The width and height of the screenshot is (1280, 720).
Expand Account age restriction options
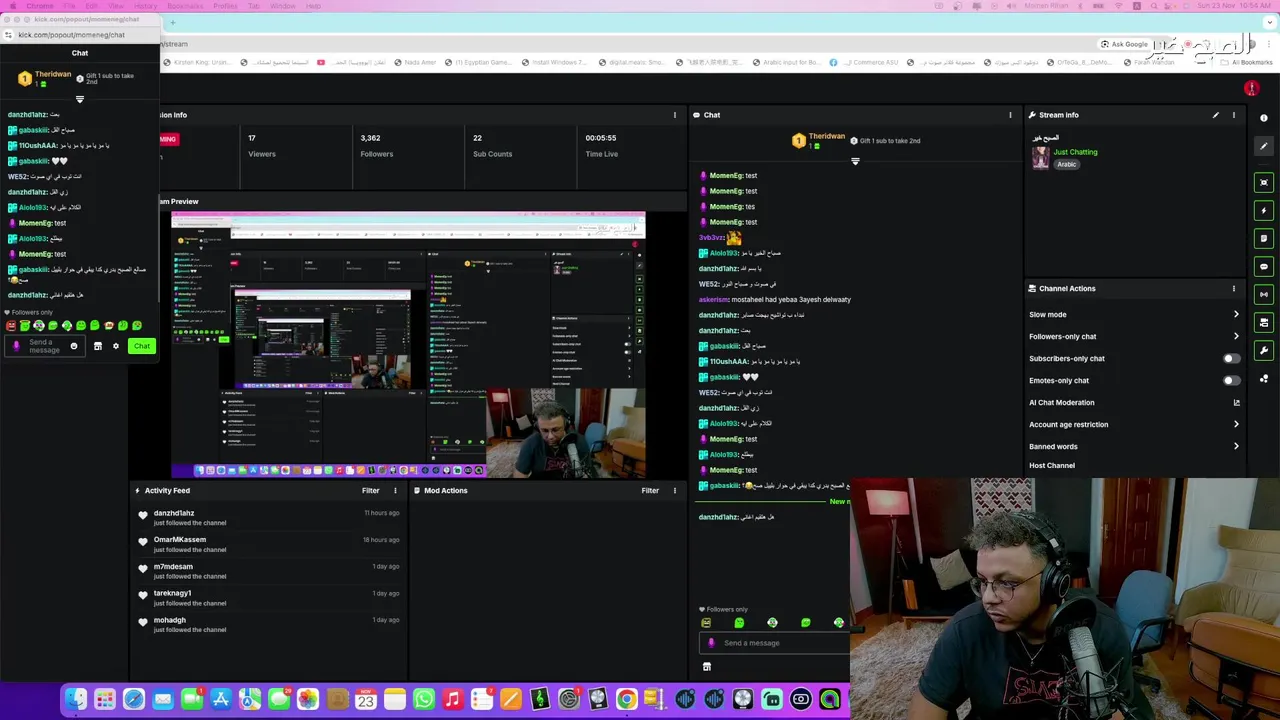[x=1236, y=425]
